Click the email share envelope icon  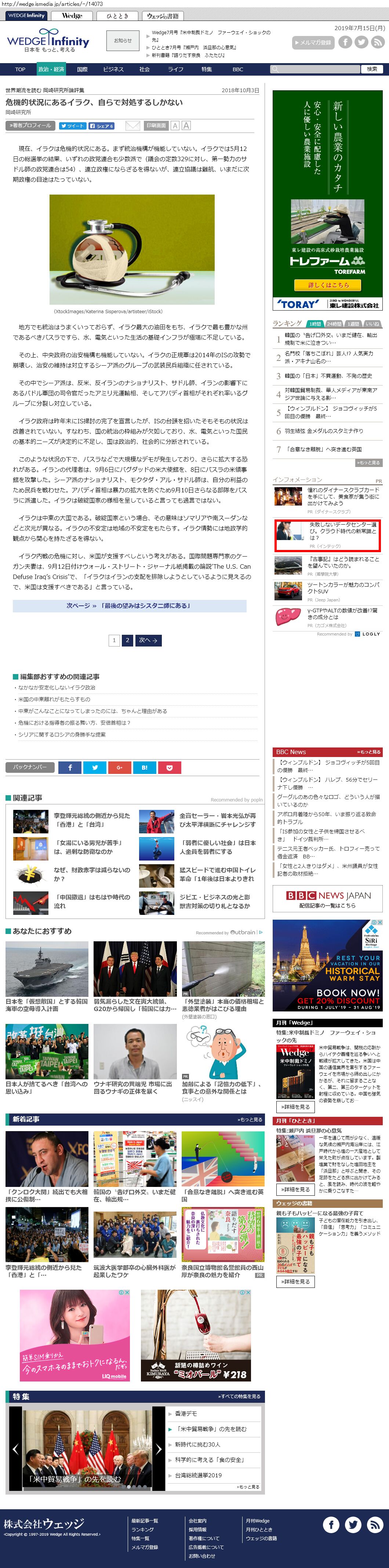tap(132, 126)
